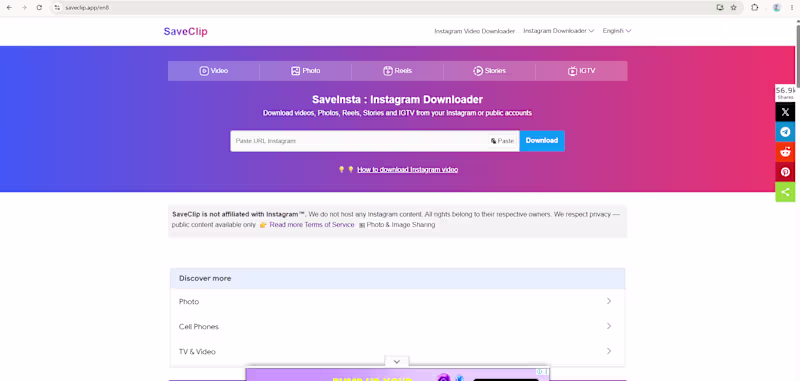Click the green share icon
Screen dimensions: 800x381
pyautogui.click(x=785, y=192)
